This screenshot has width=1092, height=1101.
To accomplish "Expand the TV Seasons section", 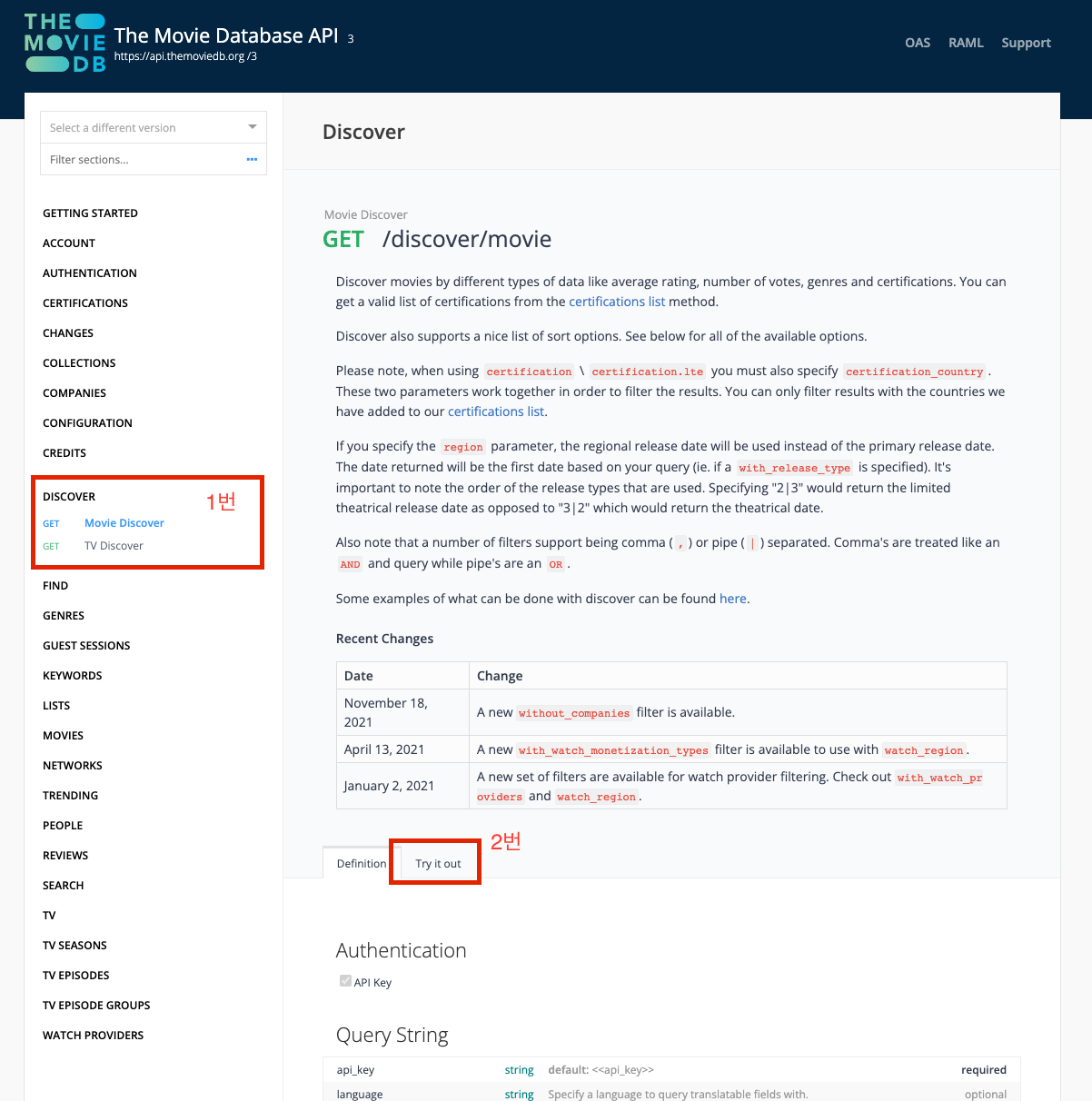I will (74, 946).
